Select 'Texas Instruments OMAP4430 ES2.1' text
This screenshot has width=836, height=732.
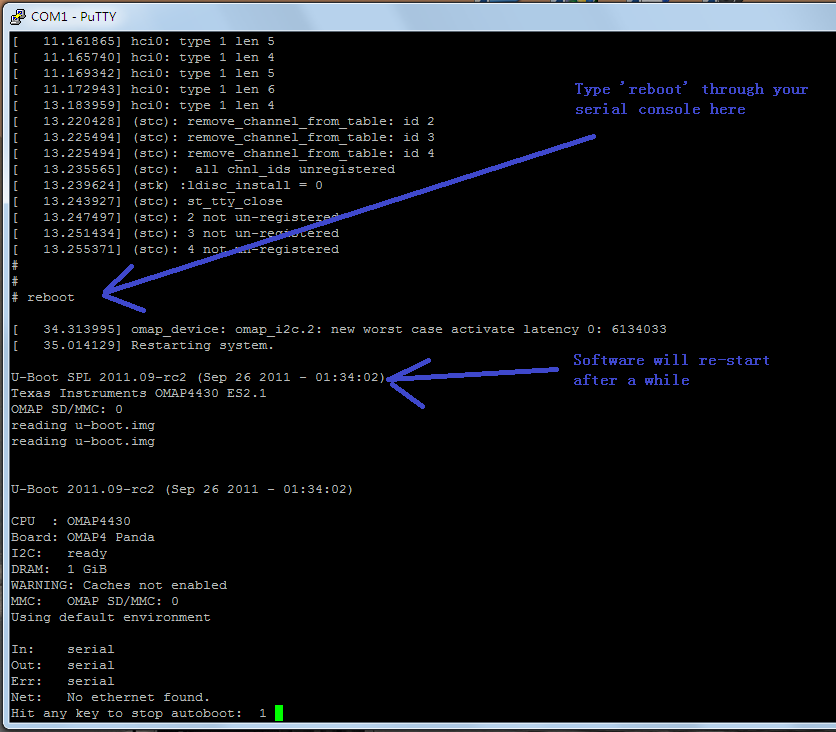coord(139,393)
